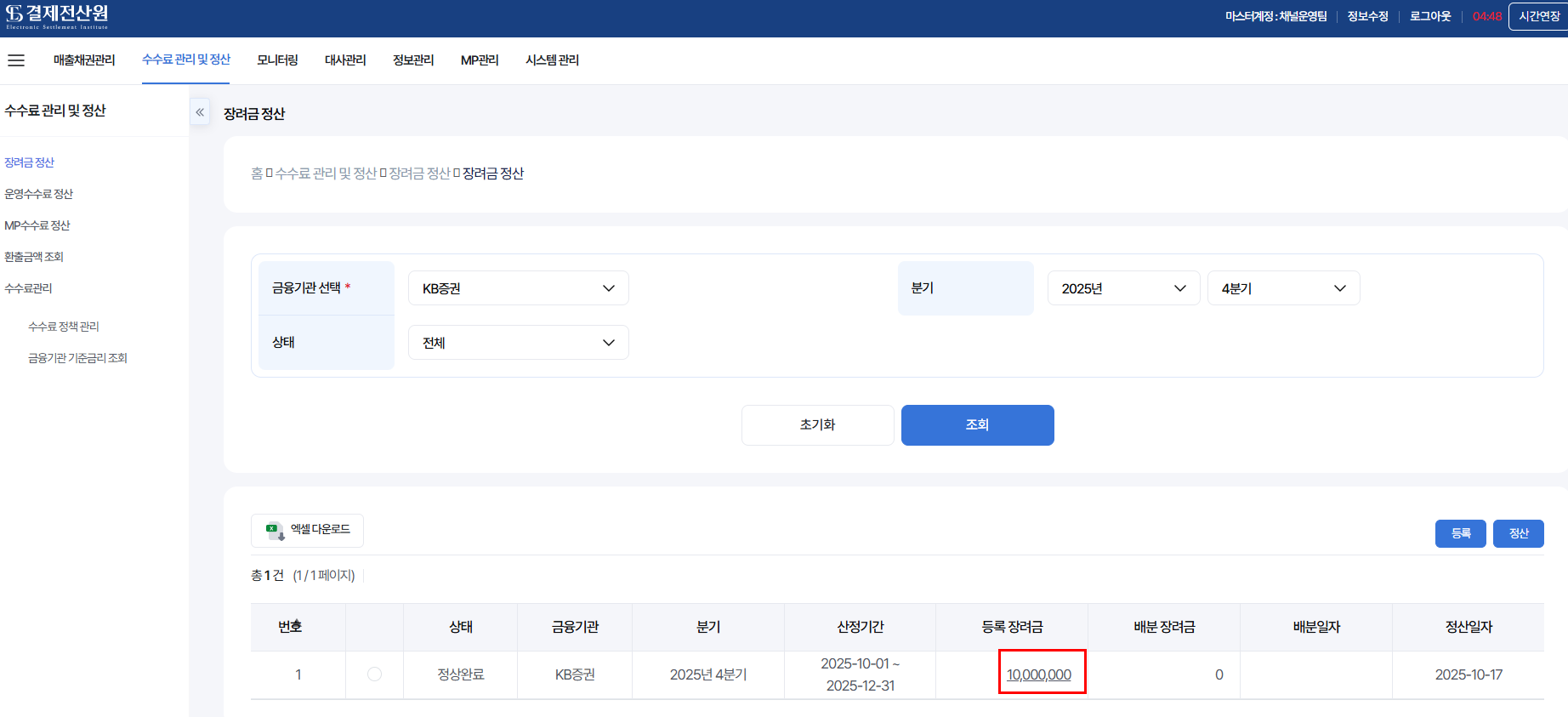Collapse the sidebar with the double-chevron icon
The width and height of the screenshot is (1568, 717).
click(x=200, y=112)
